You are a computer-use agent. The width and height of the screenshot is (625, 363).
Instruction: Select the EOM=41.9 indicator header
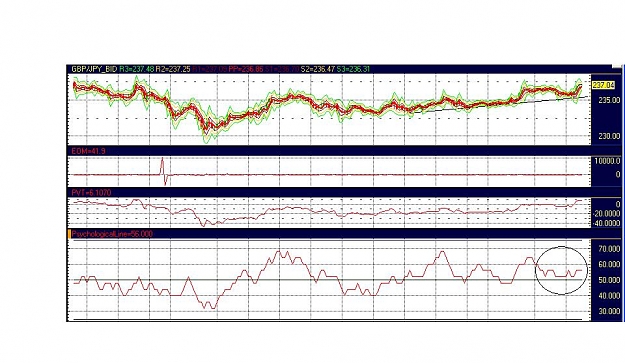click(88, 151)
